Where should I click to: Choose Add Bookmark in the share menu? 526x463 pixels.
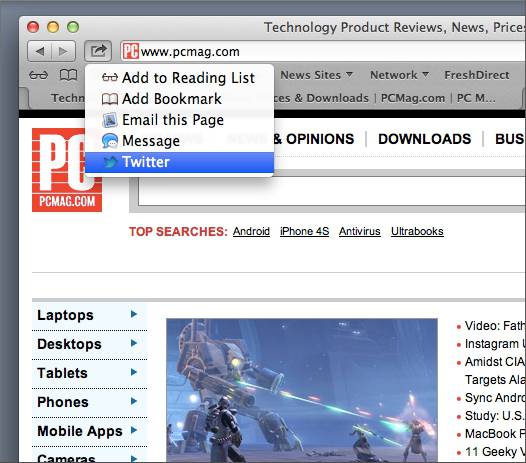coord(179,99)
